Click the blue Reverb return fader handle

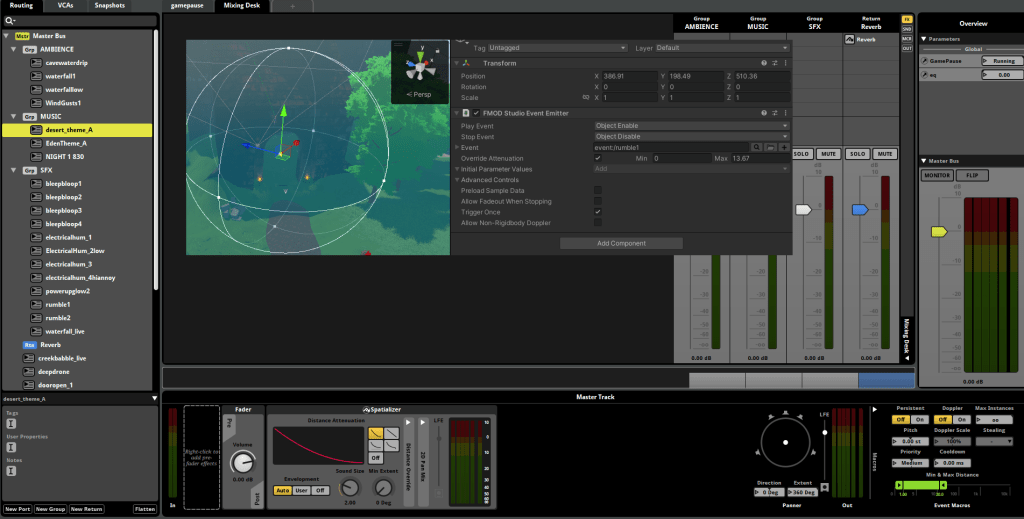tap(859, 210)
